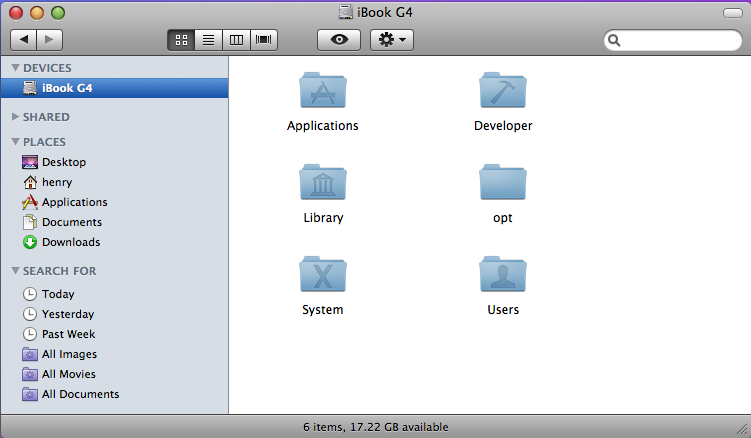
Task: Collapse the PLACES sidebar section
Action: tap(15, 141)
